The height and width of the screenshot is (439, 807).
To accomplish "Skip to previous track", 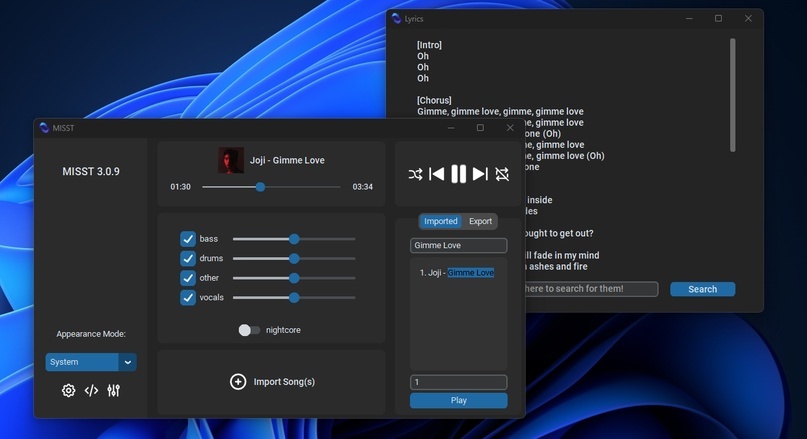I will pos(436,174).
